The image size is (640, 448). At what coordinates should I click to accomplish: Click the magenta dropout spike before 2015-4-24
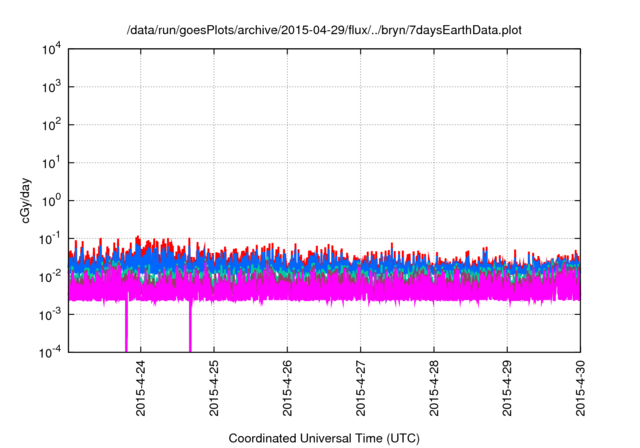coord(126,326)
